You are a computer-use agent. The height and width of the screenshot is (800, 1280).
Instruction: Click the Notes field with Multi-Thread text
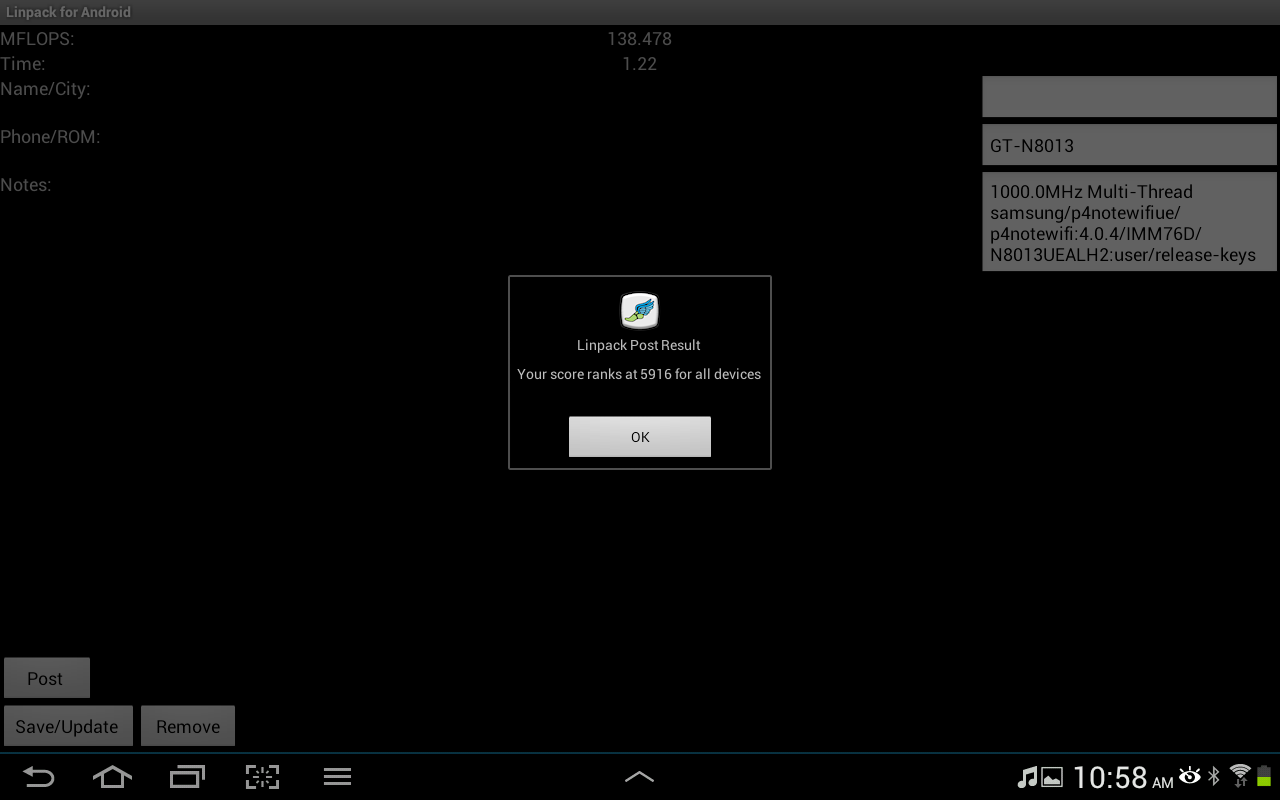pyautogui.click(x=1129, y=222)
